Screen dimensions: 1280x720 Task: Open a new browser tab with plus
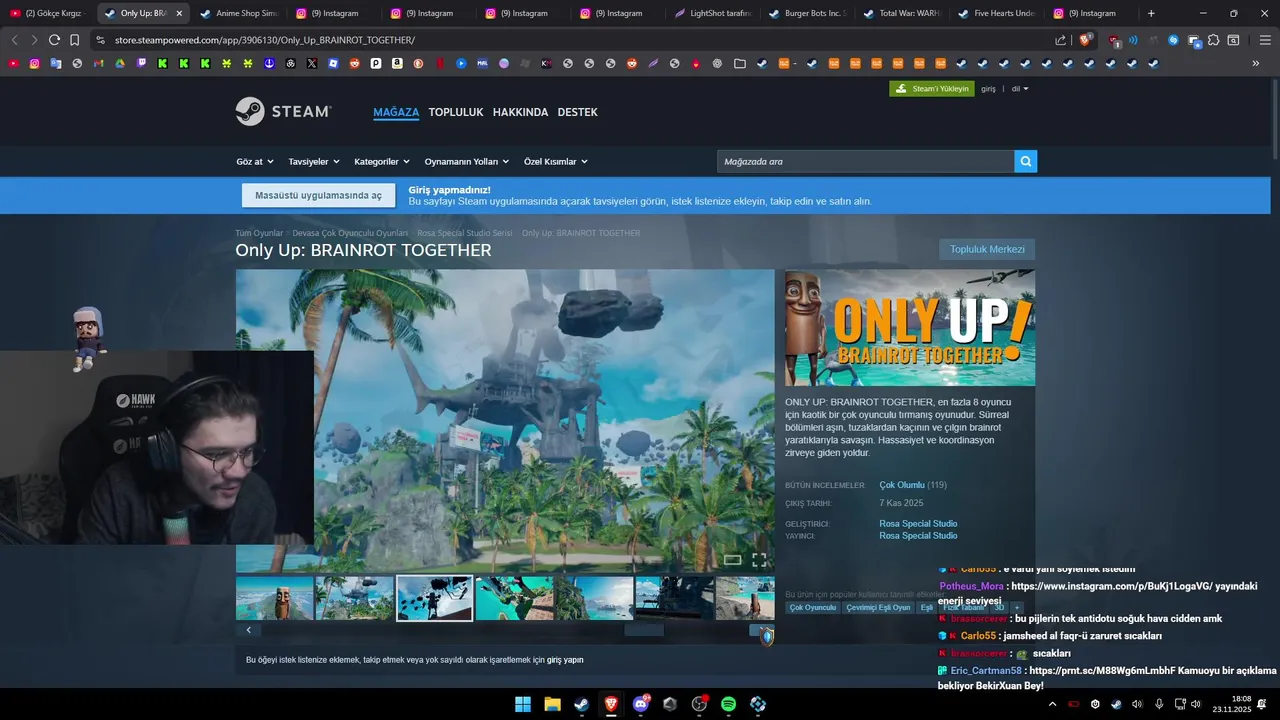click(x=1151, y=13)
